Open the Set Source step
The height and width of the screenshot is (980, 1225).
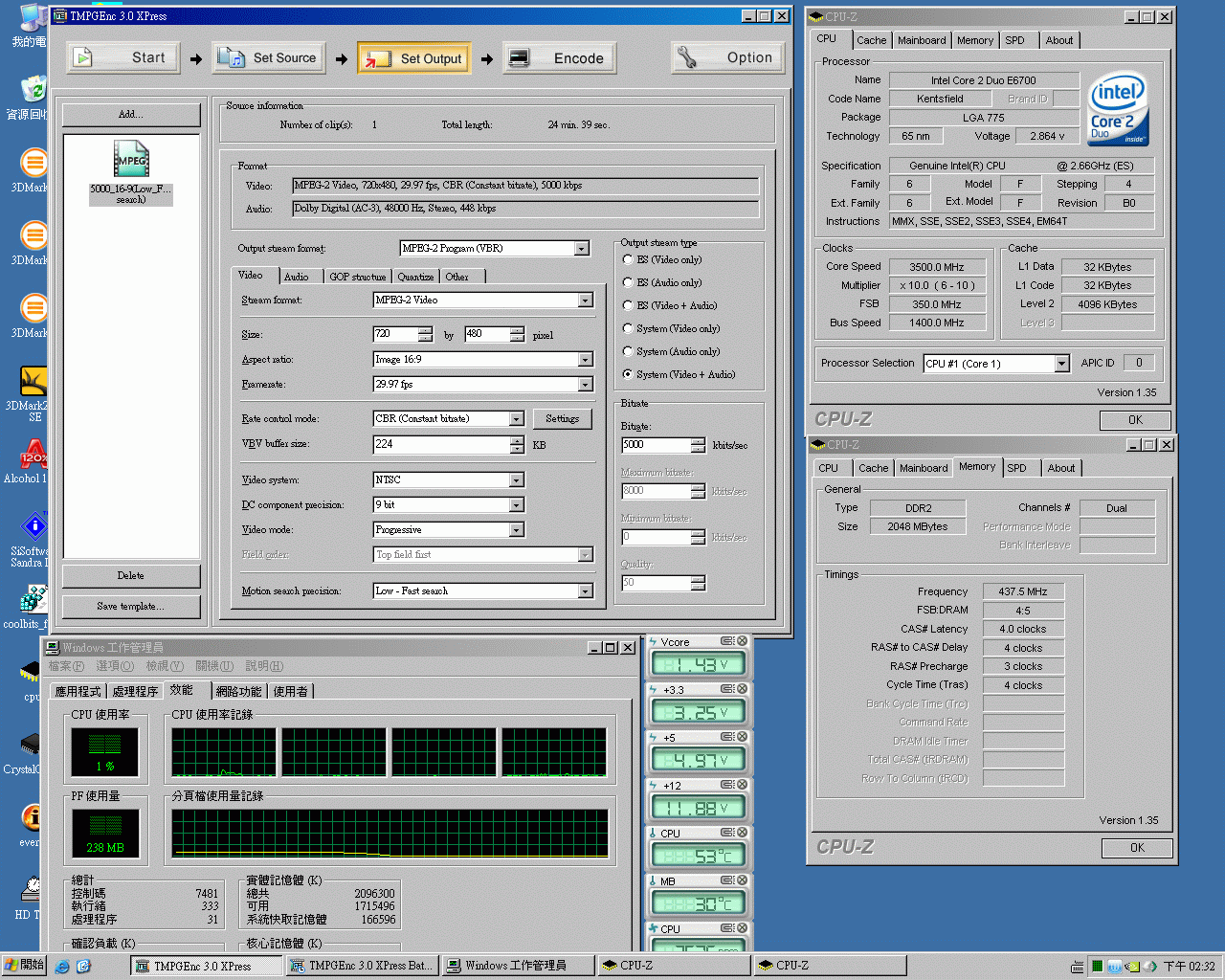pyautogui.click(x=268, y=57)
